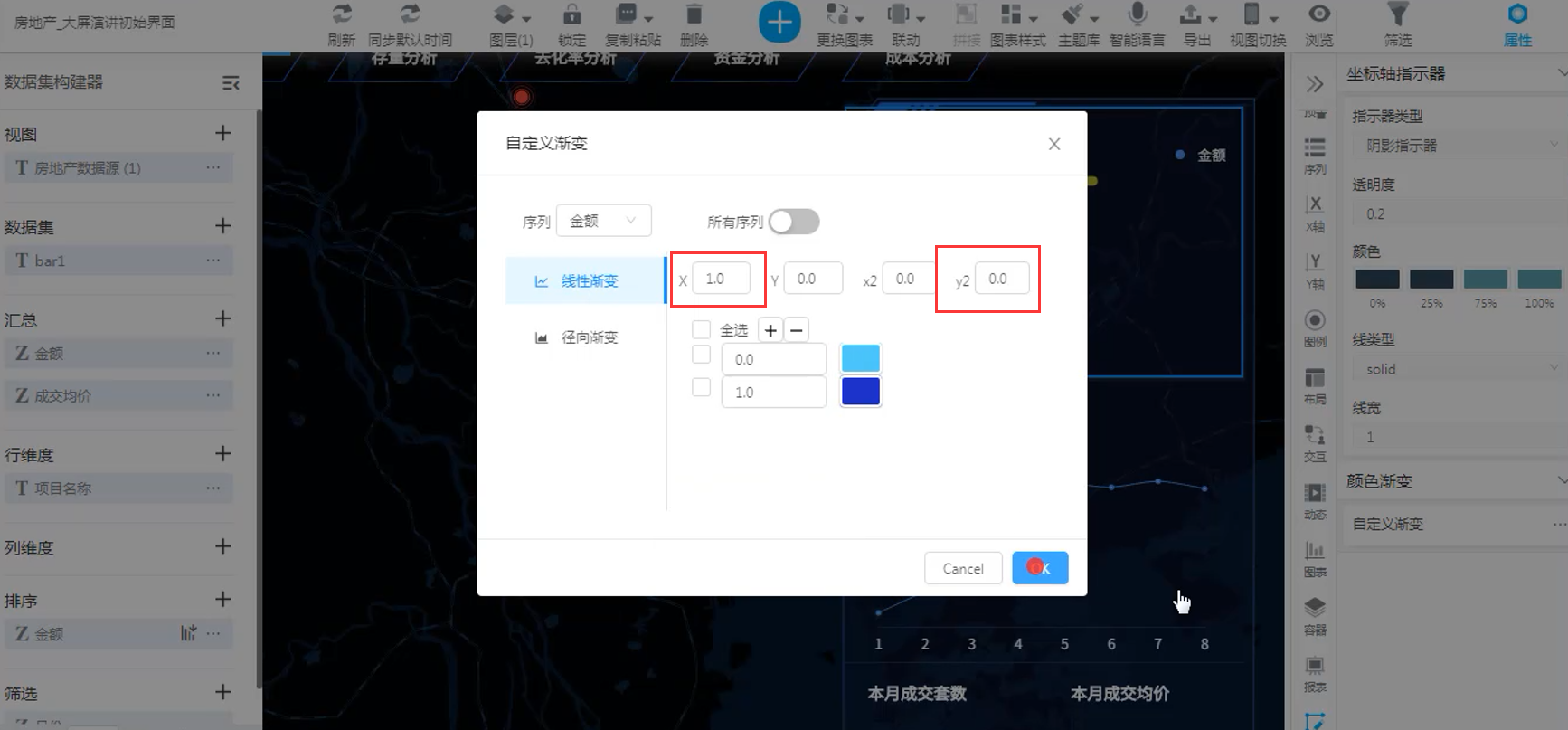Open the 容器 container sidebar icon
This screenshot has width=1568, height=730.
pyautogui.click(x=1315, y=607)
